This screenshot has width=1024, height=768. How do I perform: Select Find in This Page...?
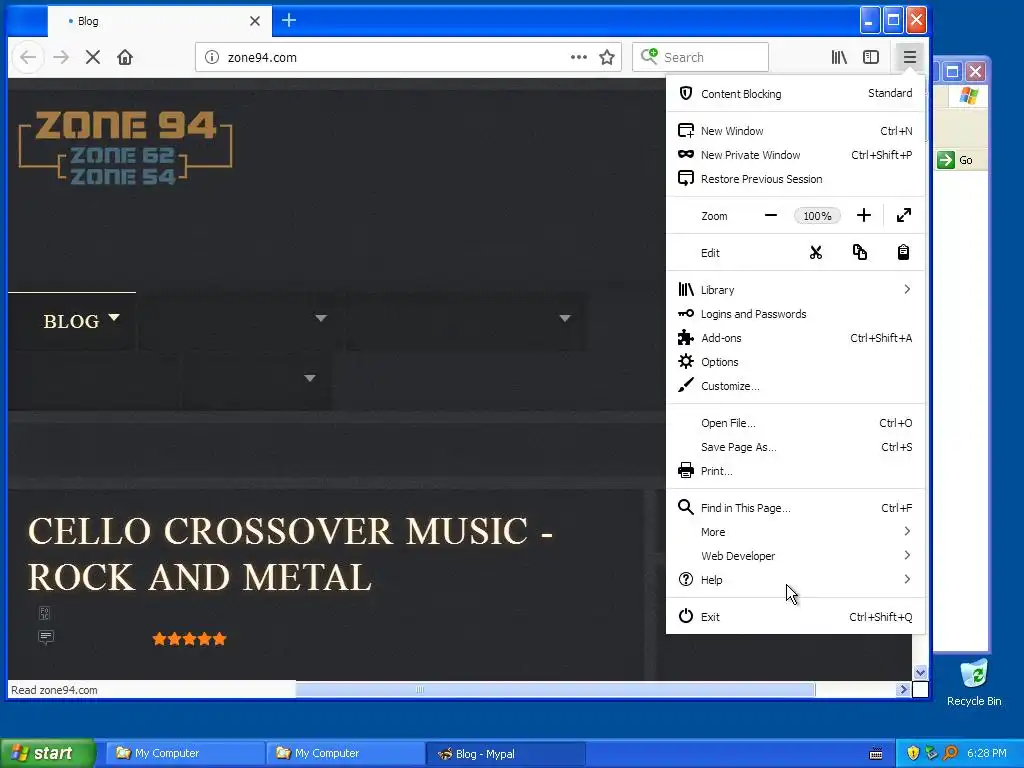(x=795, y=508)
